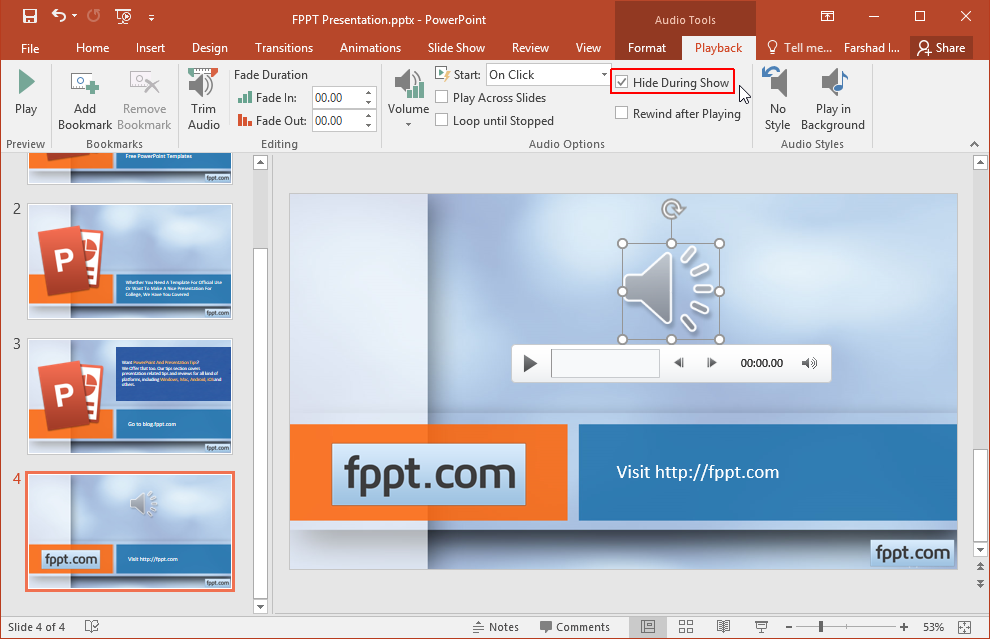
Task: Switch to Normal view
Action: (648, 626)
